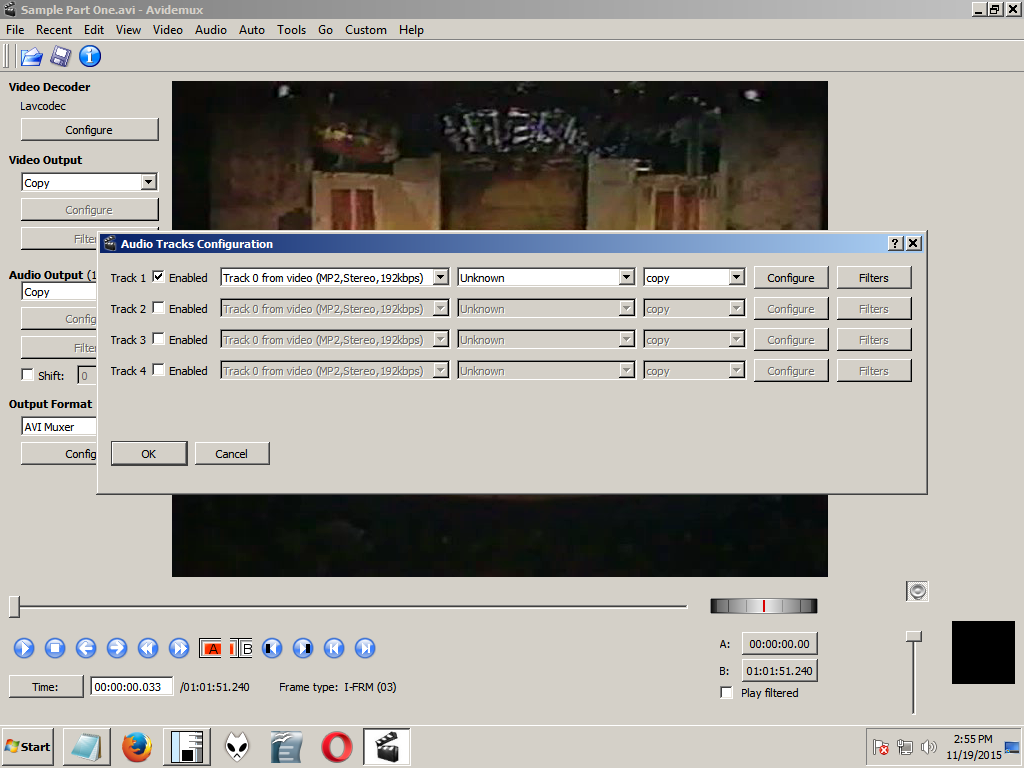Image resolution: width=1024 pixels, height=768 pixels.
Task: Open Firefox from the taskbar
Action: click(136, 747)
